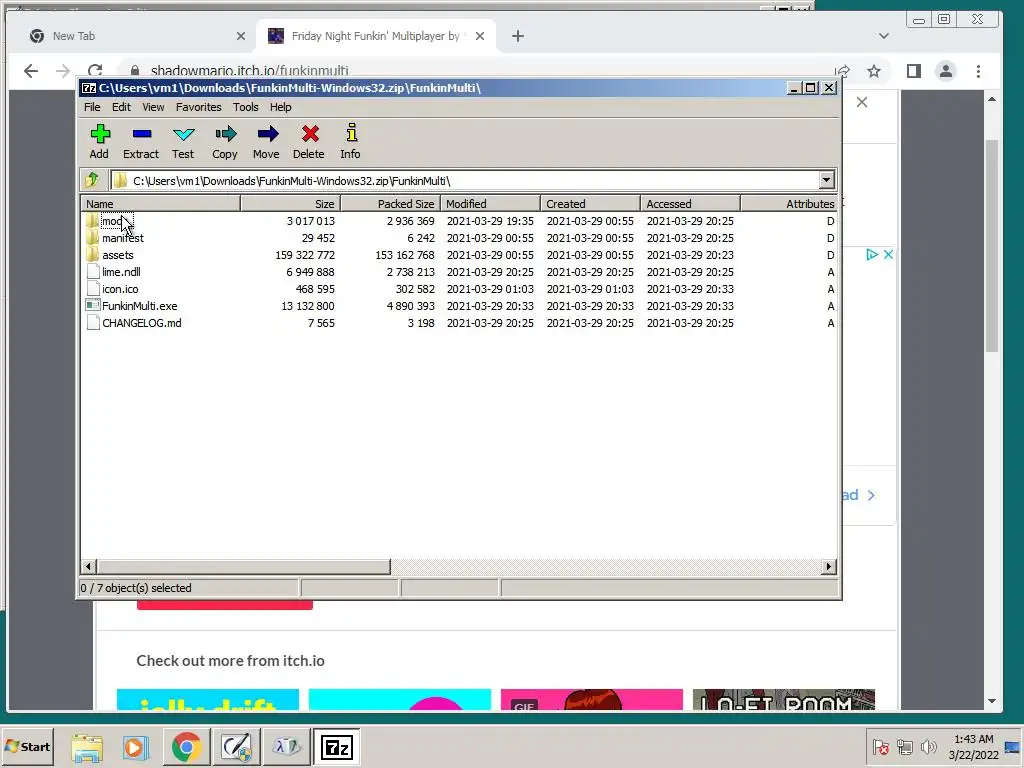Select the lime.ndll file icon
The image size is (1024, 768).
pyautogui.click(x=93, y=272)
